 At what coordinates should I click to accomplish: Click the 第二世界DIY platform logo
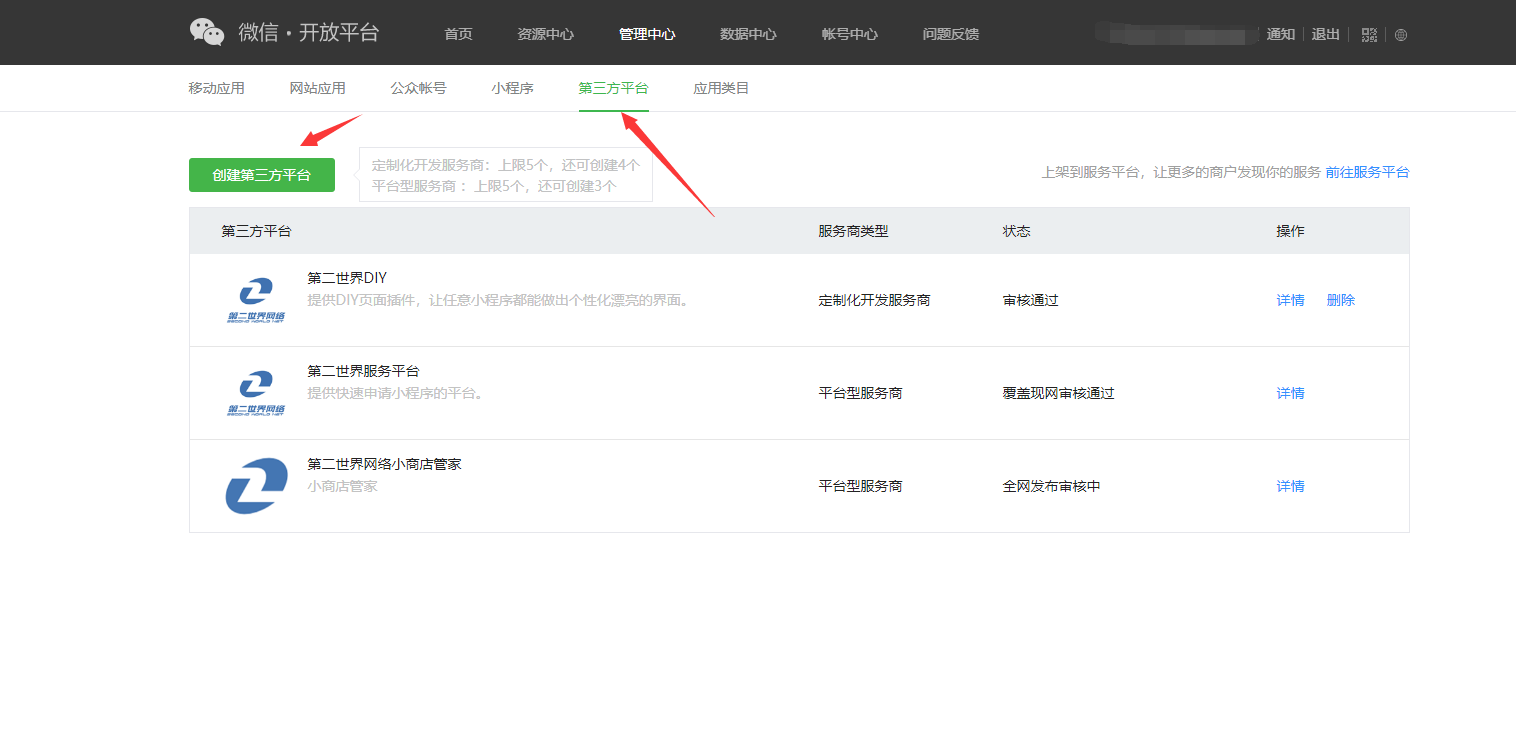(x=256, y=300)
